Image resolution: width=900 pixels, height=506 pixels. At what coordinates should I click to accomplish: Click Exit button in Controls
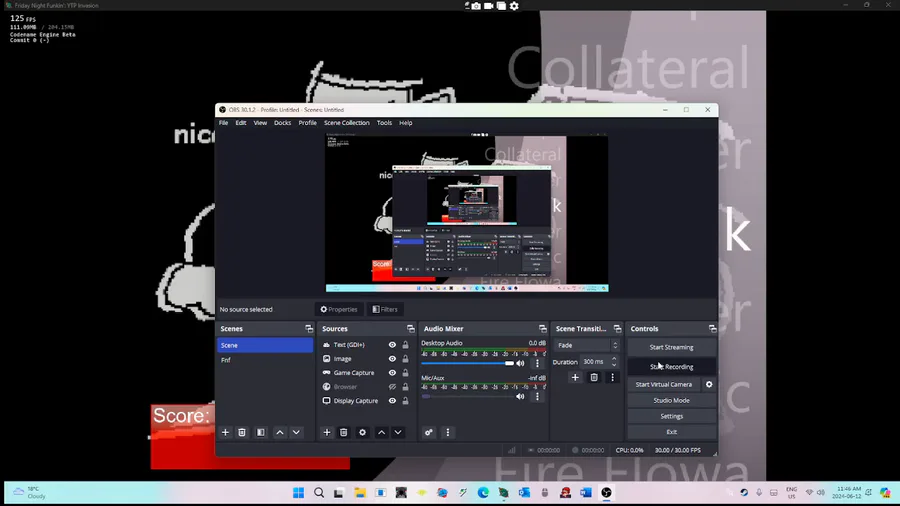click(x=672, y=432)
